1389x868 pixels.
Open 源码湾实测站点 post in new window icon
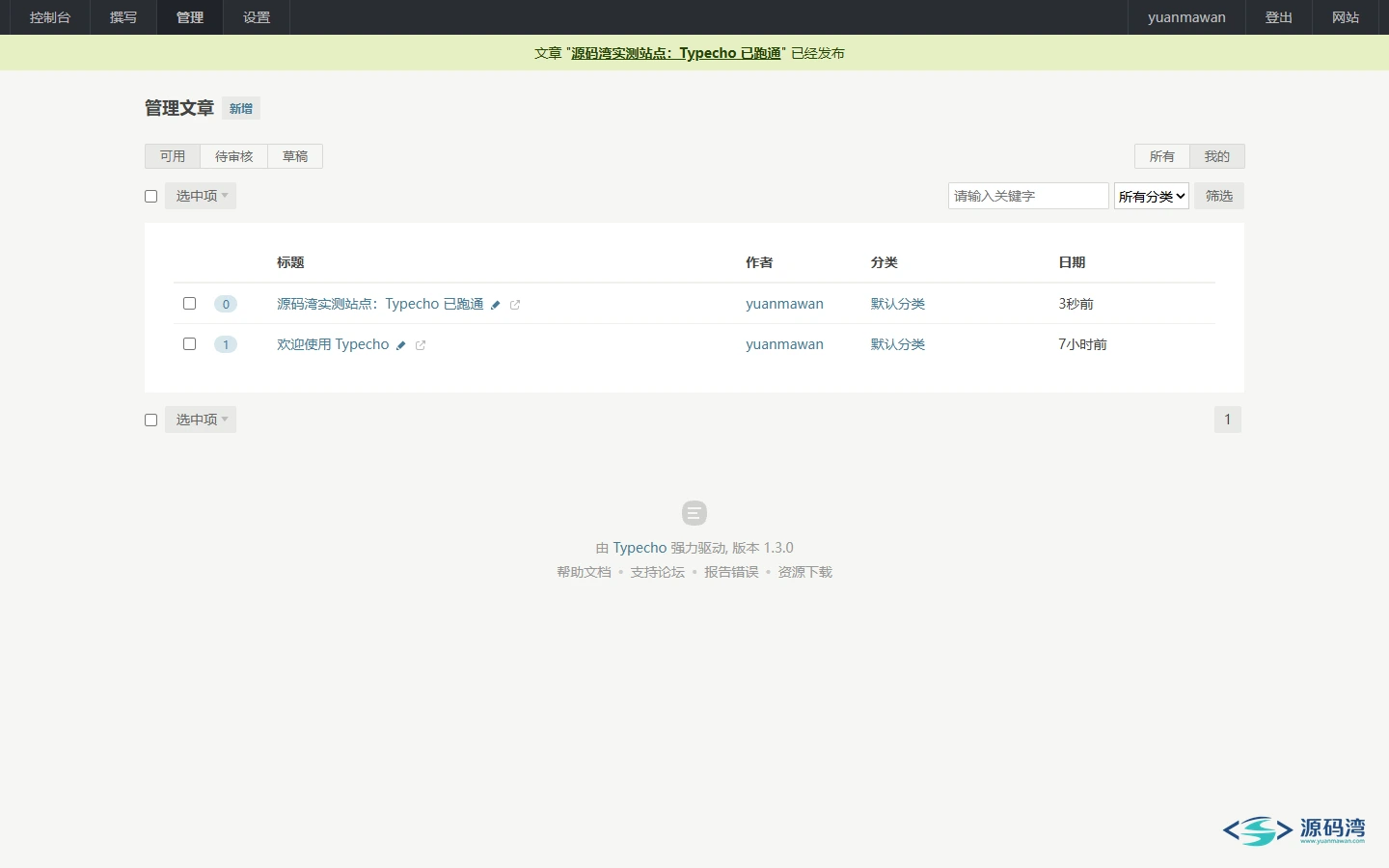515,305
